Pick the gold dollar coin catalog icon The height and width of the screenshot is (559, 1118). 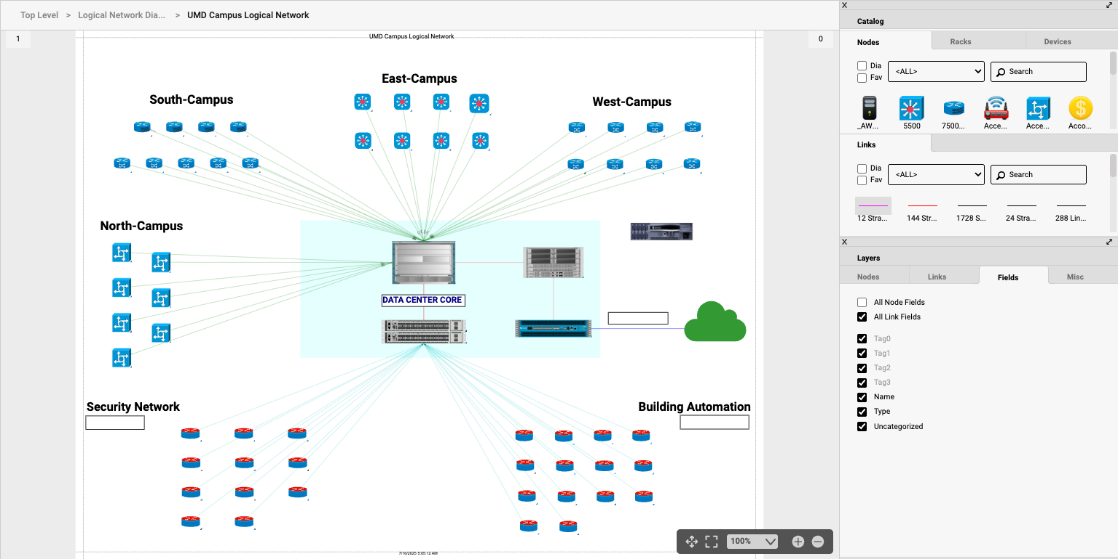tap(1080, 108)
